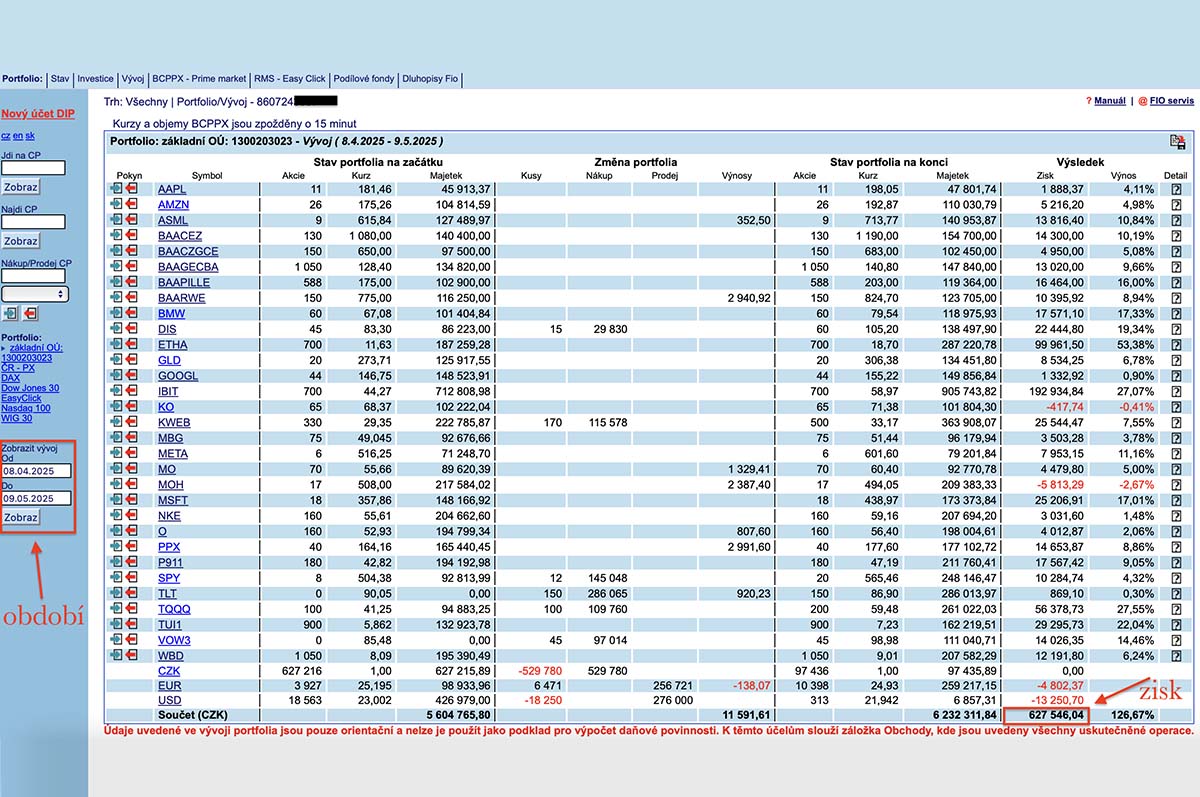1200x797 pixels.
Task: Click the Nákup/Prodej CP input field
Action: pyautogui.click(x=34, y=276)
